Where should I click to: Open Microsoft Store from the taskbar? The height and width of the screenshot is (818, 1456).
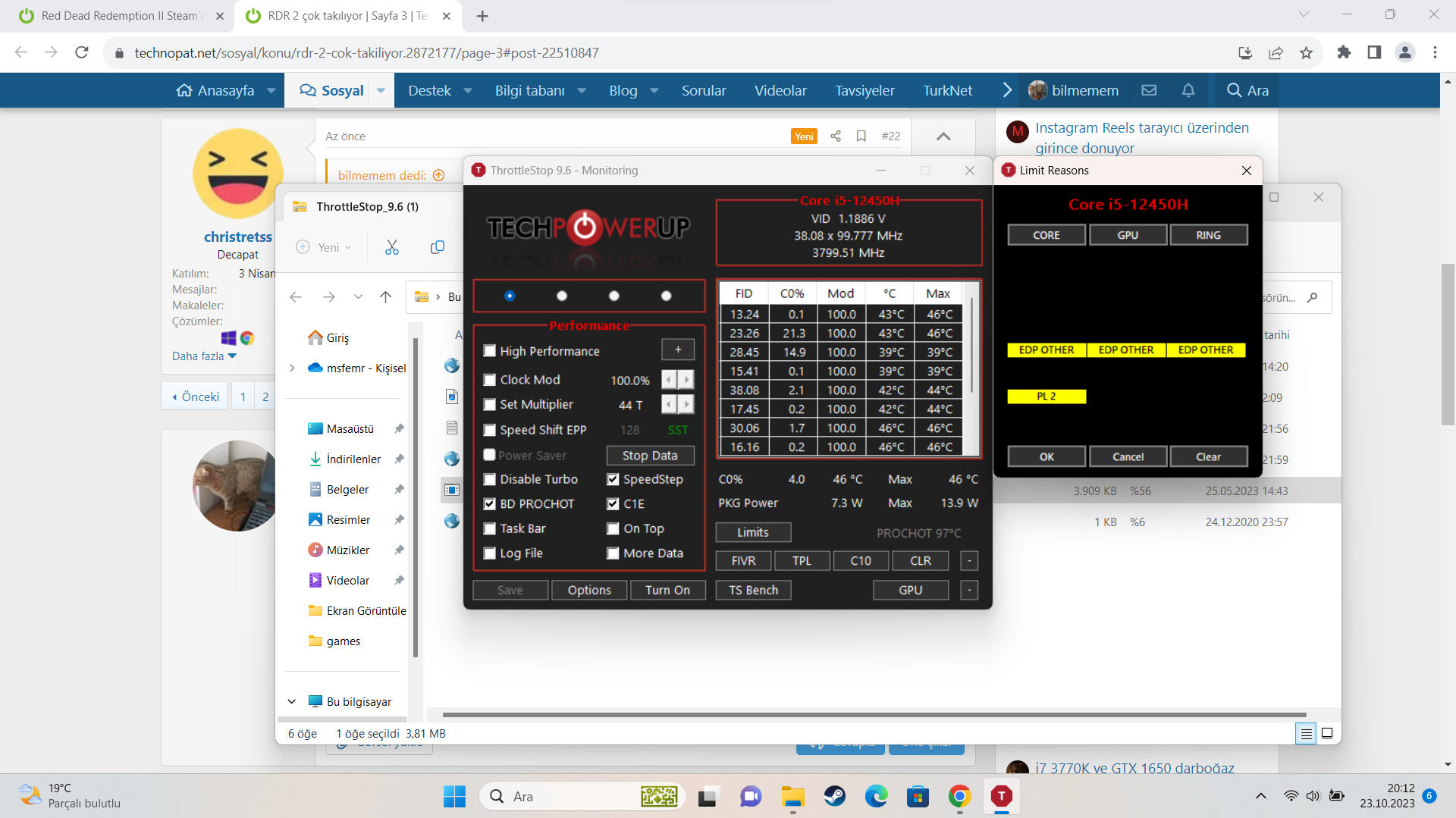point(918,796)
